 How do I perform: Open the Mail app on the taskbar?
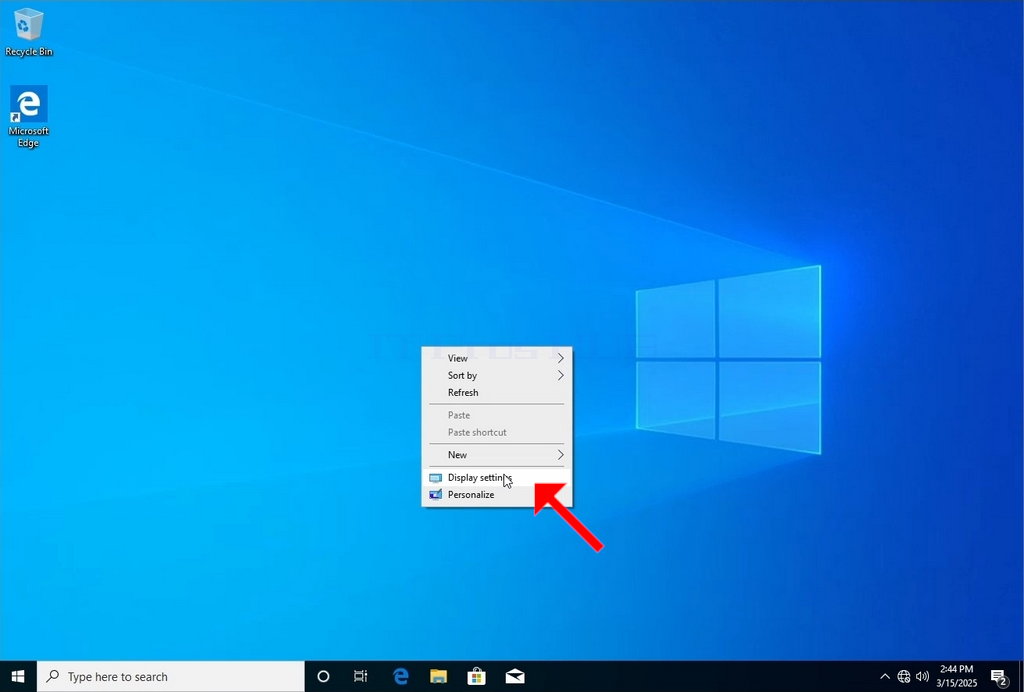tap(515, 676)
